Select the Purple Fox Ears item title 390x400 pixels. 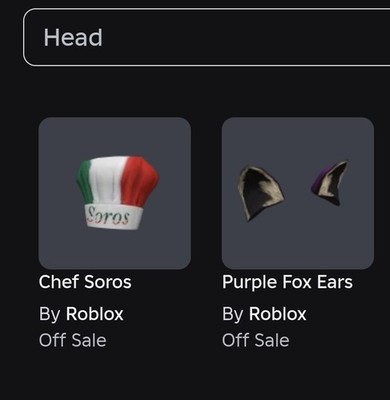point(287,282)
